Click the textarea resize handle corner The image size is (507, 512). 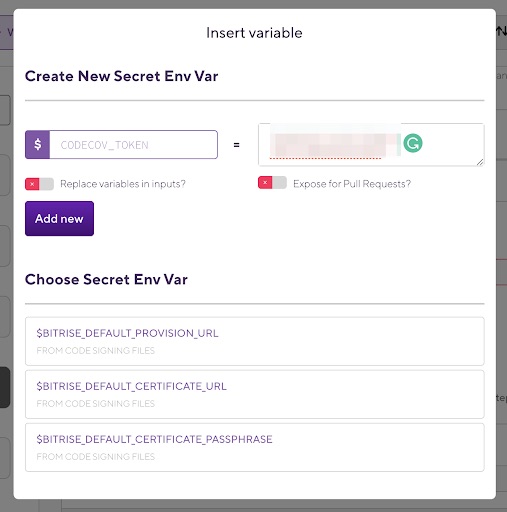tap(480, 162)
